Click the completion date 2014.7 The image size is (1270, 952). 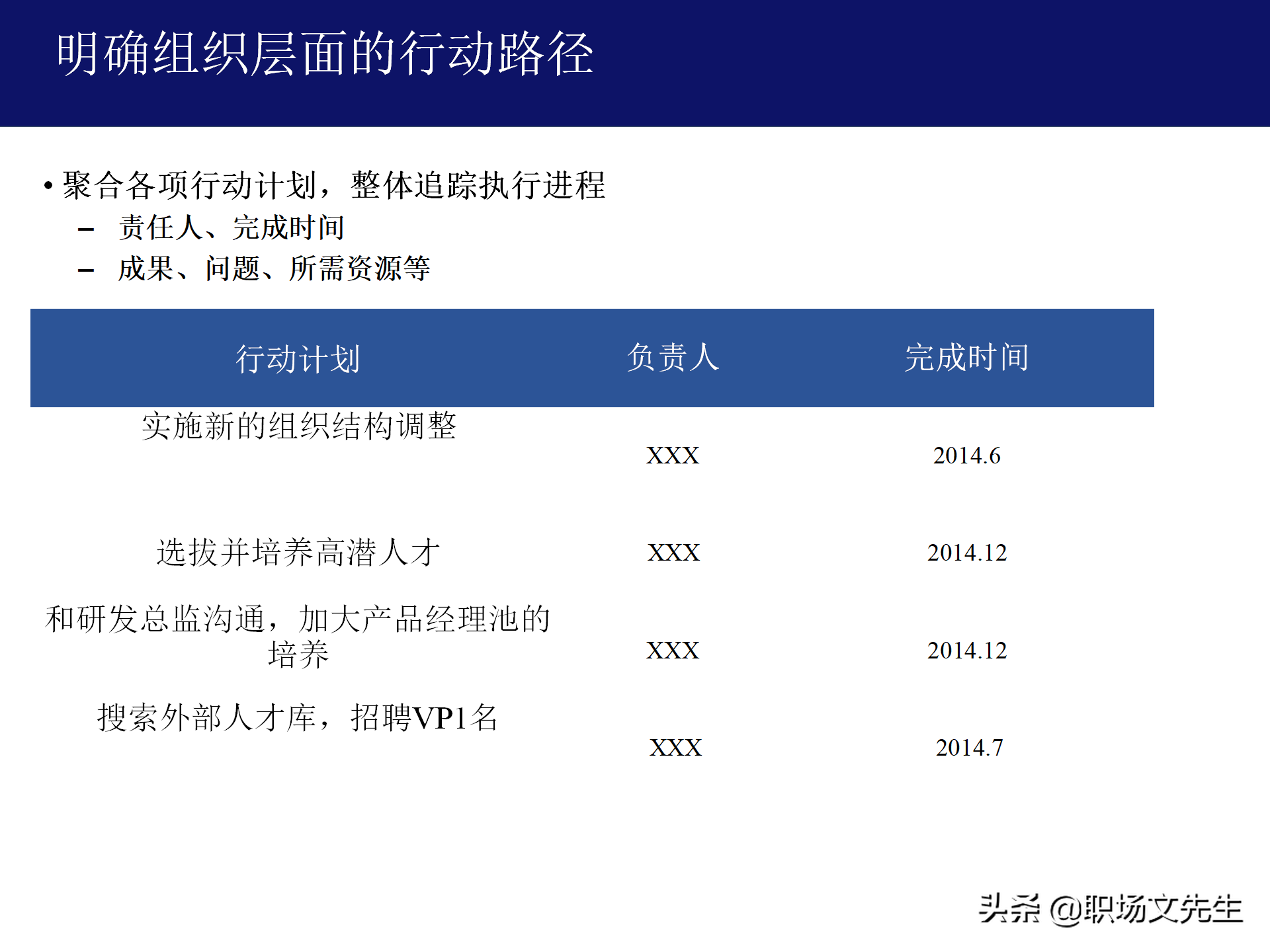(x=969, y=748)
